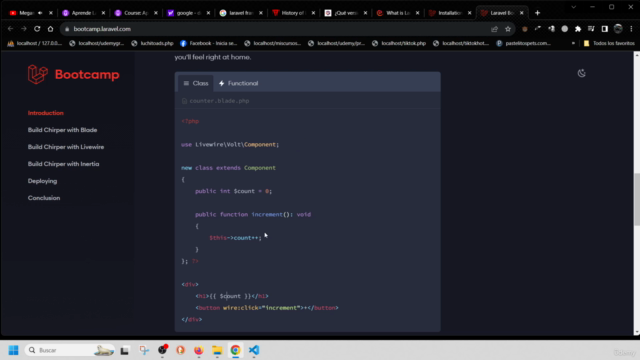Screen dimensions: 640x360
Task: Open the tab search dropdown arrow
Action: click(x=573, y=7)
